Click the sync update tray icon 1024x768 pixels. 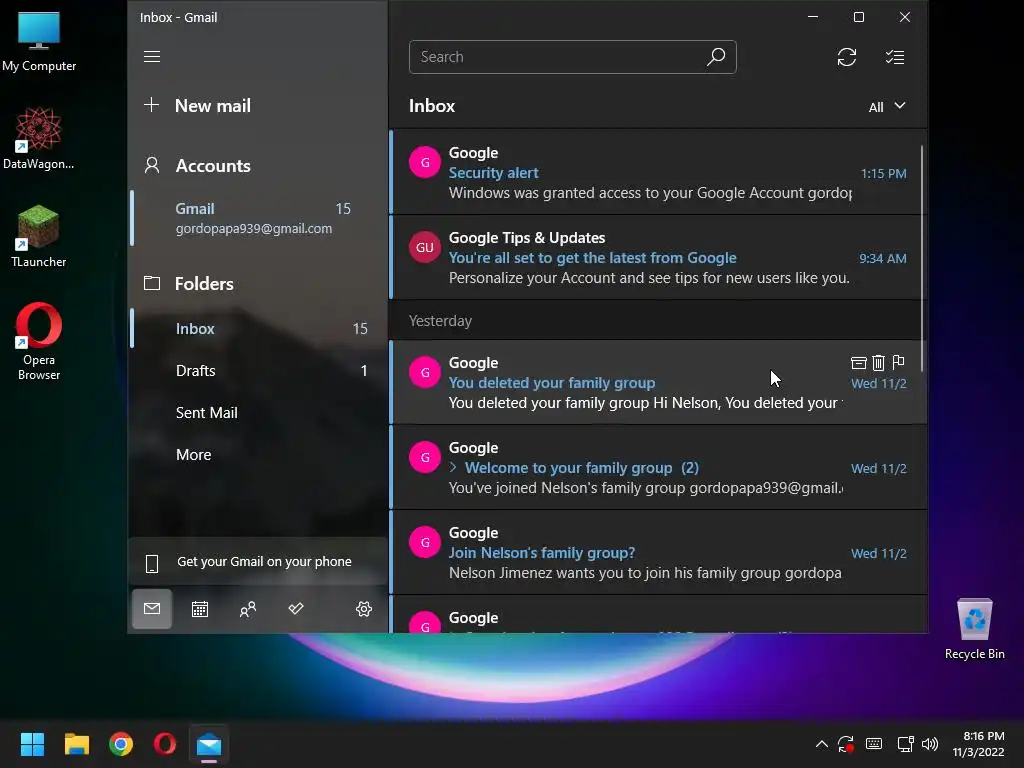(x=846, y=744)
